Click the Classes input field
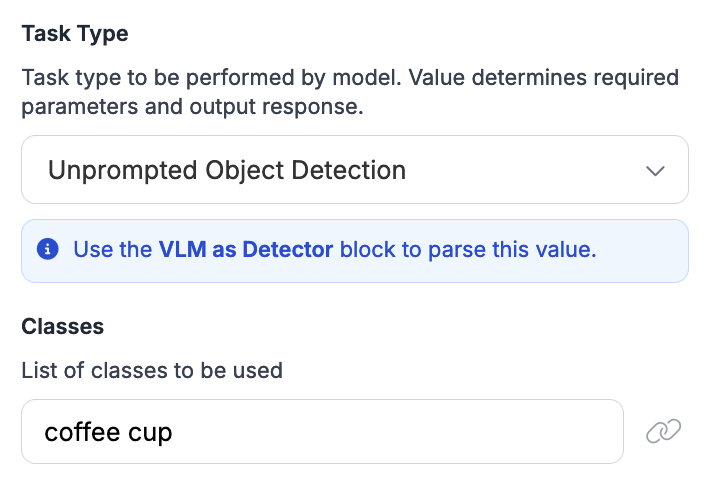Viewport: 710px width, 490px height. coord(322,432)
